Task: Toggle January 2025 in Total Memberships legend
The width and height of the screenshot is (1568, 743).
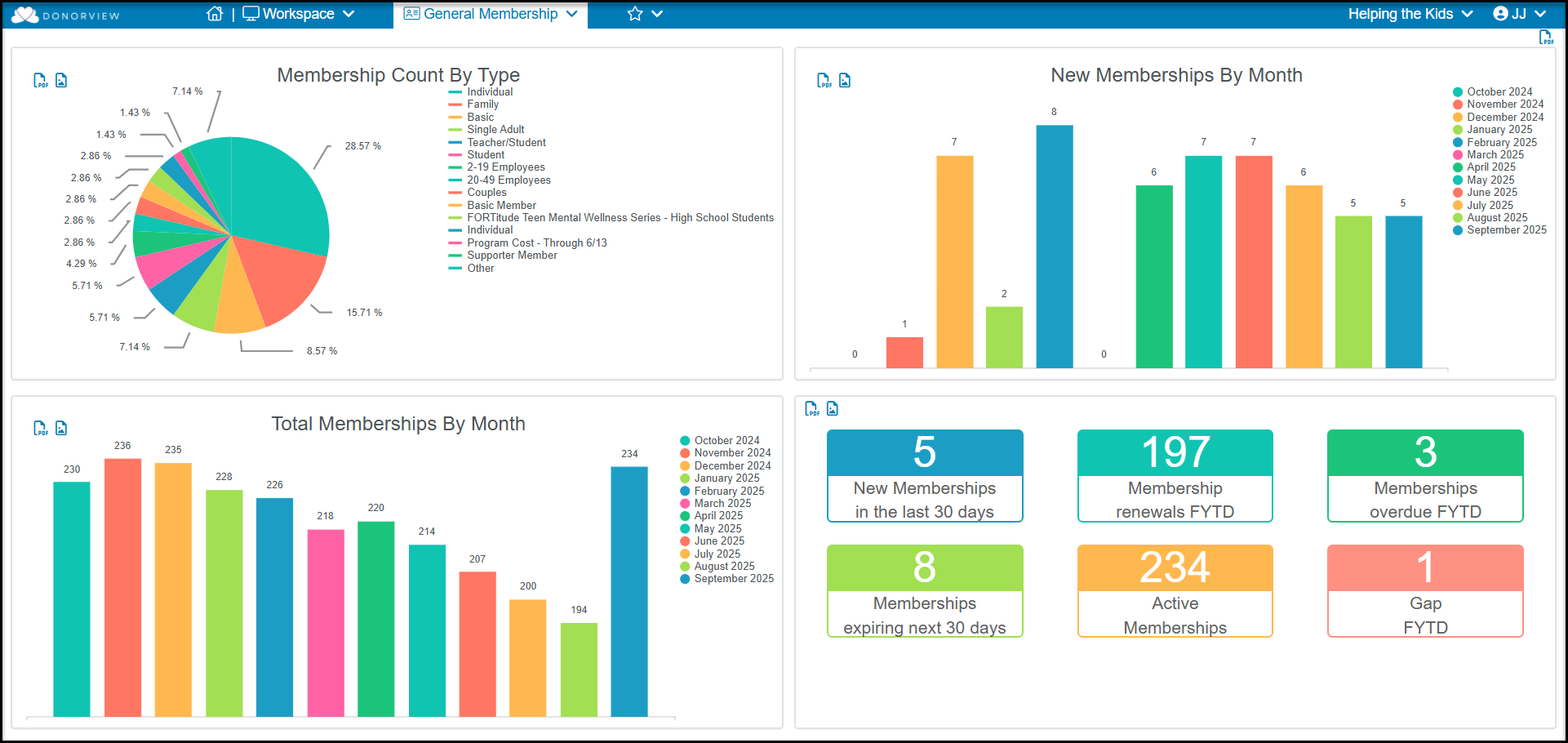Action: click(x=720, y=478)
